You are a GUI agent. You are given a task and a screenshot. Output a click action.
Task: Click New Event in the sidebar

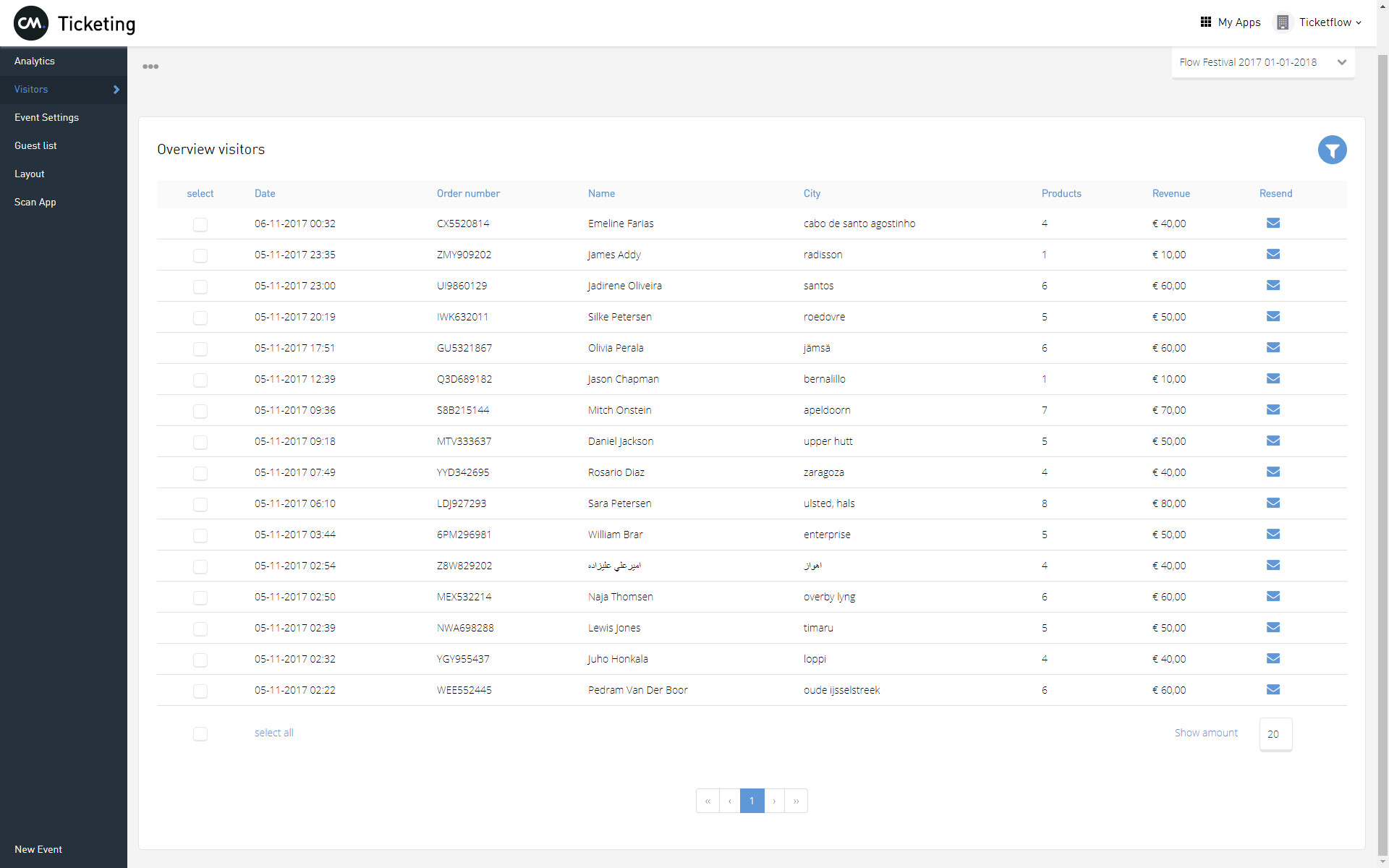tap(38, 849)
